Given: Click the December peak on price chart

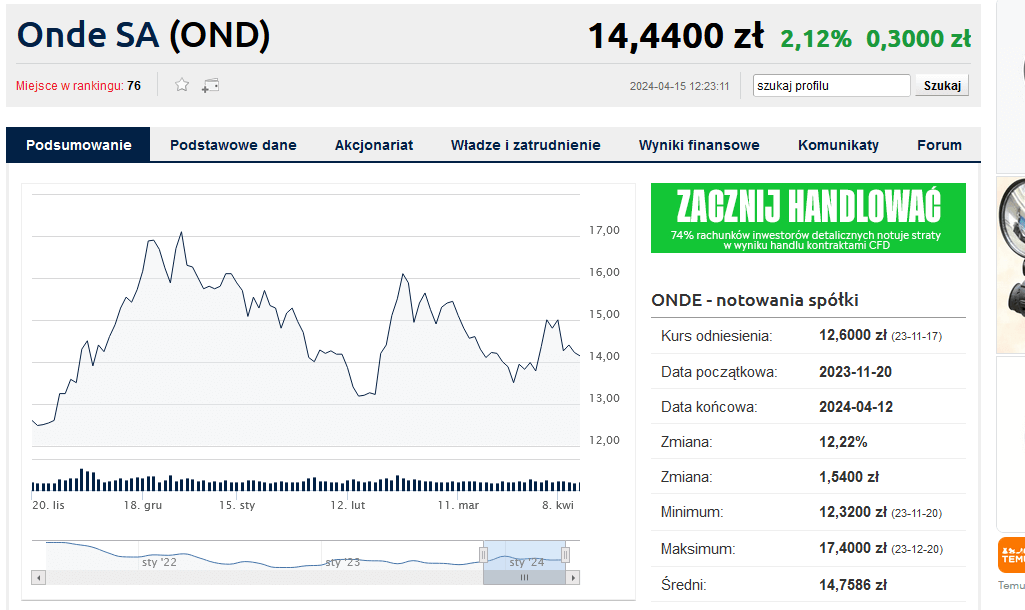Looking at the screenshot, I should [181, 233].
